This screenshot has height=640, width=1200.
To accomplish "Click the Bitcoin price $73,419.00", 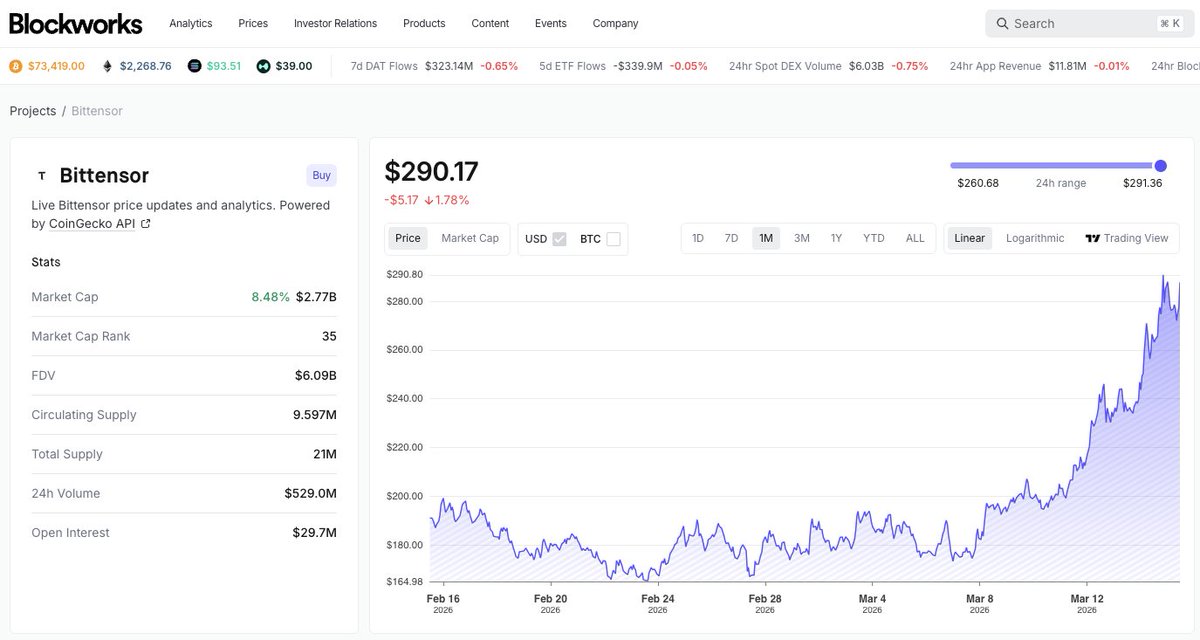I will click(x=56, y=66).
